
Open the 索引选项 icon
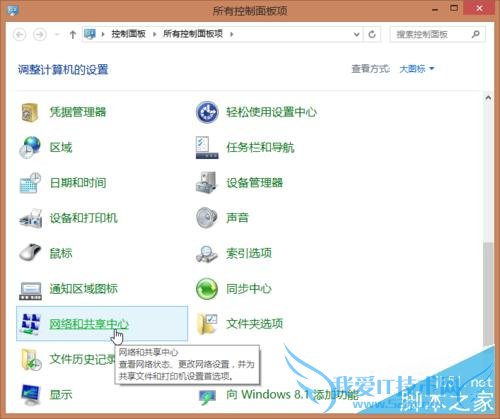pyautogui.click(x=207, y=254)
